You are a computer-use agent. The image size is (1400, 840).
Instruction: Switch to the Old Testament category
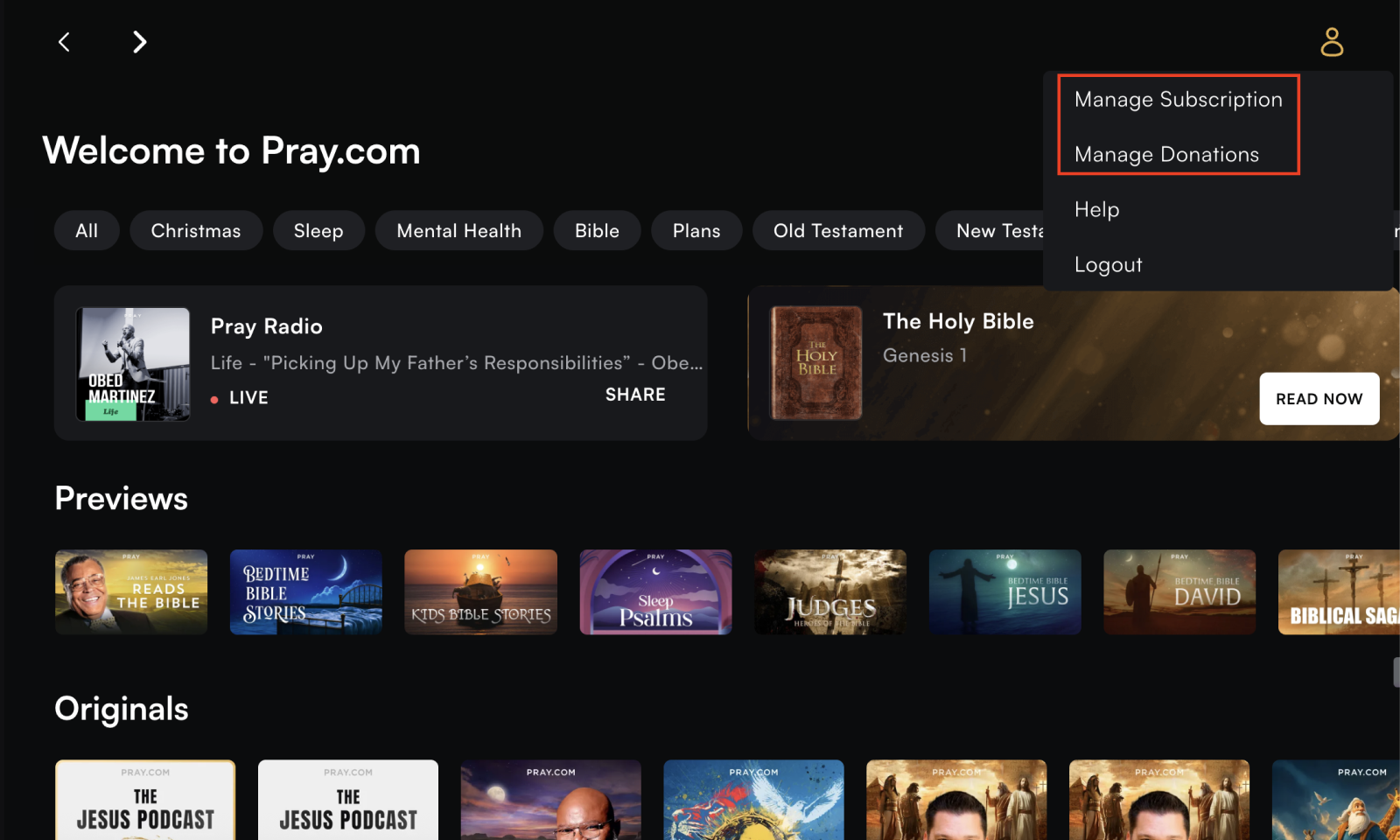[837, 231]
